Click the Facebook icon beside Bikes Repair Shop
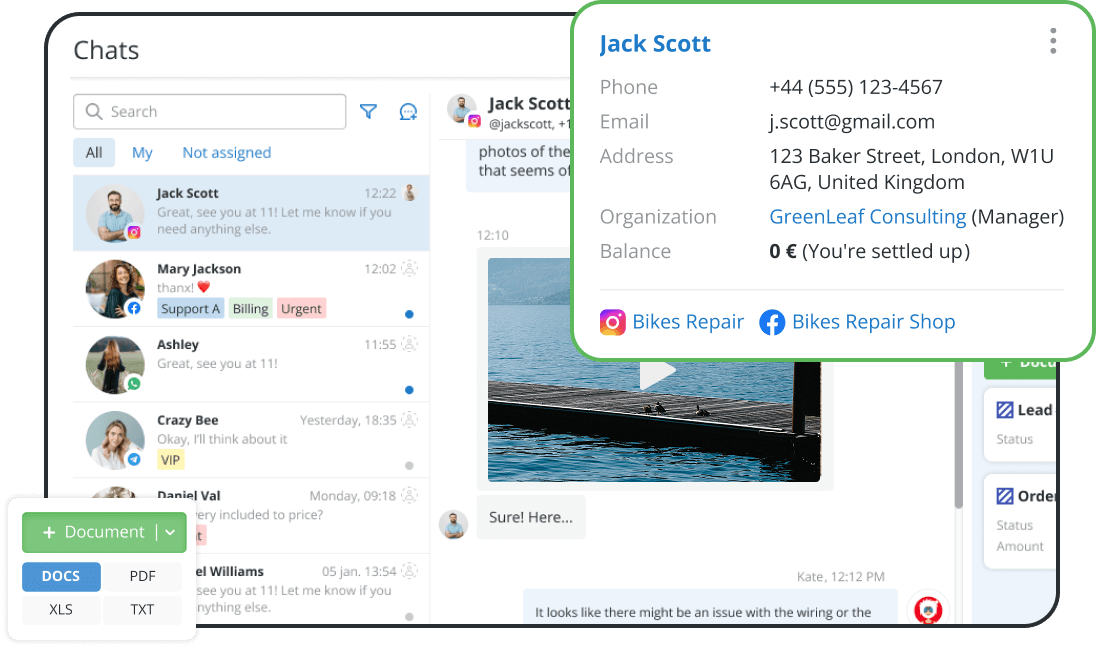This screenshot has height=648, width=1096. [772, 322]
